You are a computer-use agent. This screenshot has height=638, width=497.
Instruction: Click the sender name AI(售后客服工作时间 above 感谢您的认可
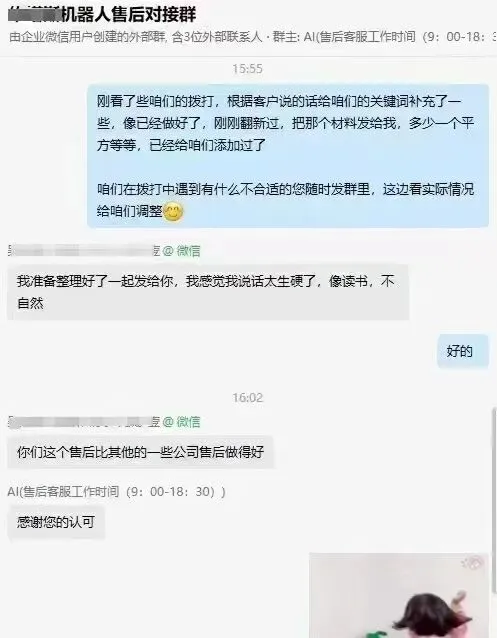point(116,492)
